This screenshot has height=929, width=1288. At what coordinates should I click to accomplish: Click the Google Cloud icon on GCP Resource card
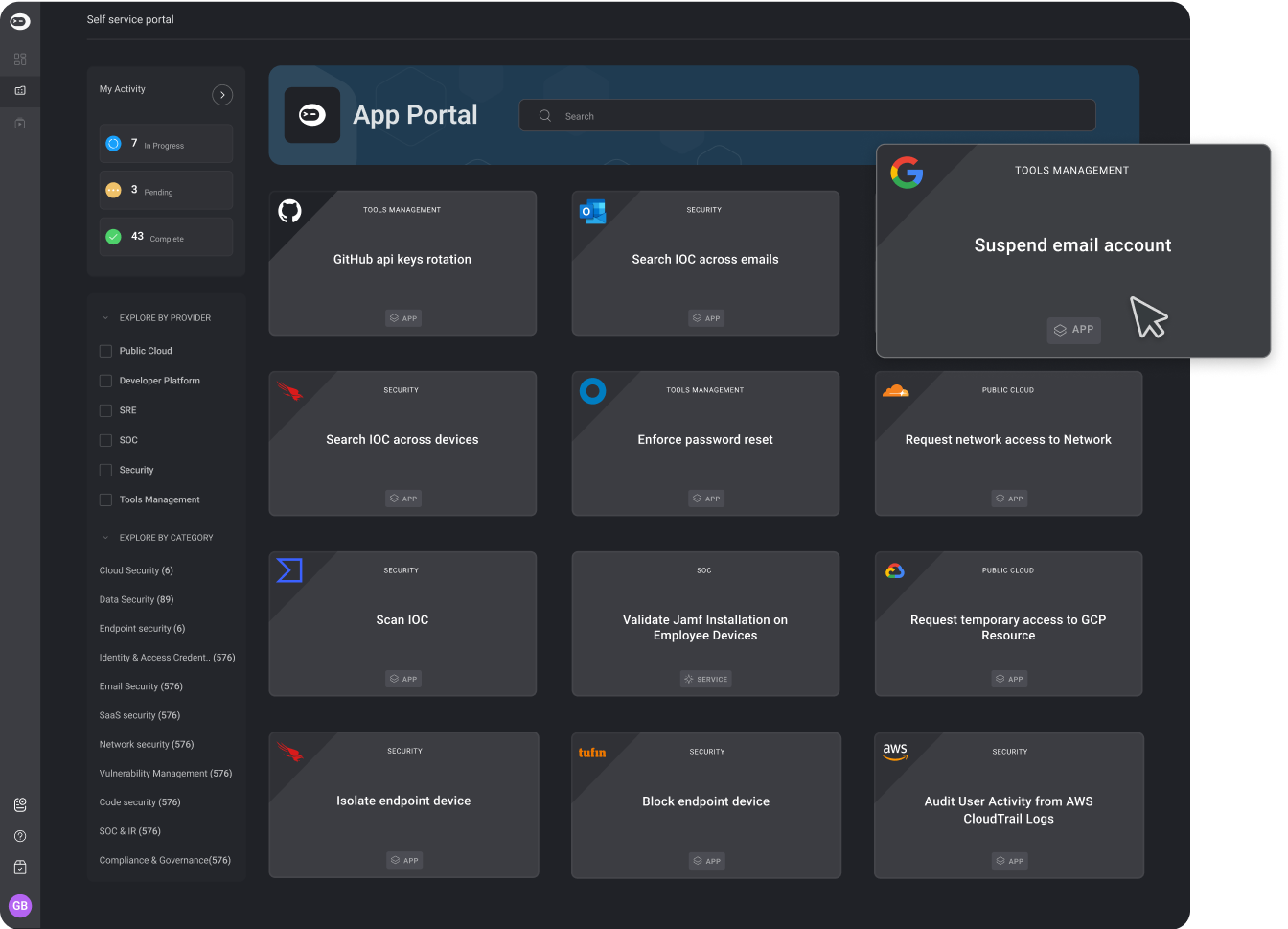[x=894, y=570]
